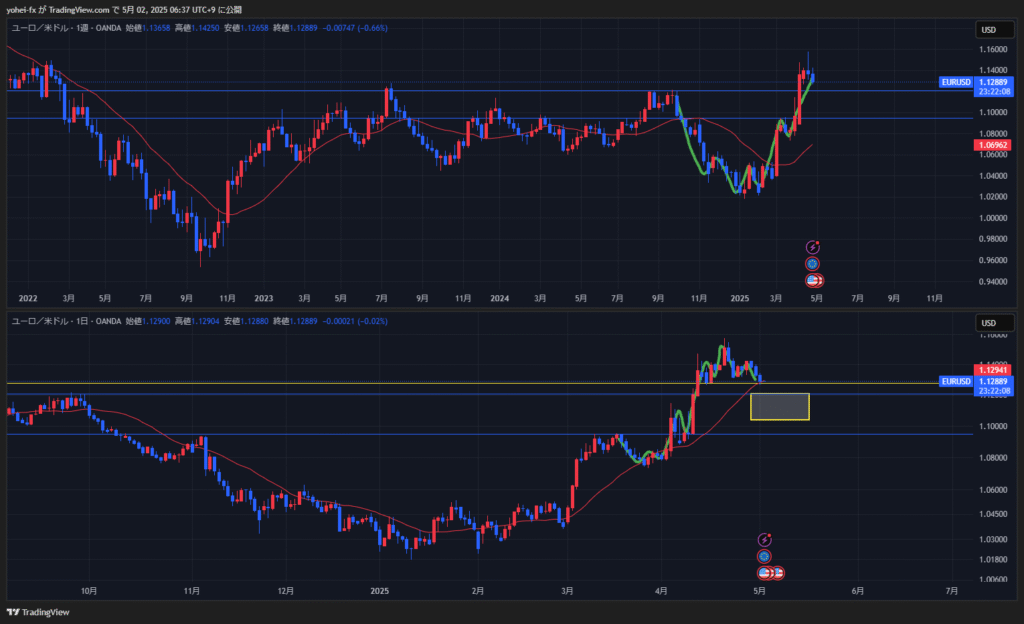The height and width of the screenshot is (624, 1024).
Task: Click the red 1.12941 price label
Action: coord(993,370)
